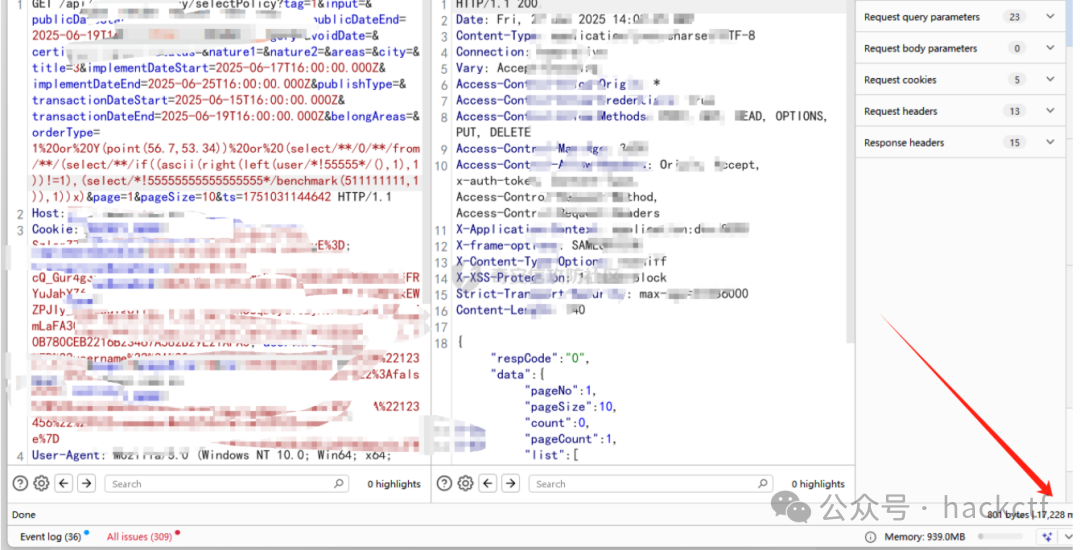The width and height of the screenshot is (1080, 550).
Task: Click the "Connection:" response header line
Action: [532, 52]
